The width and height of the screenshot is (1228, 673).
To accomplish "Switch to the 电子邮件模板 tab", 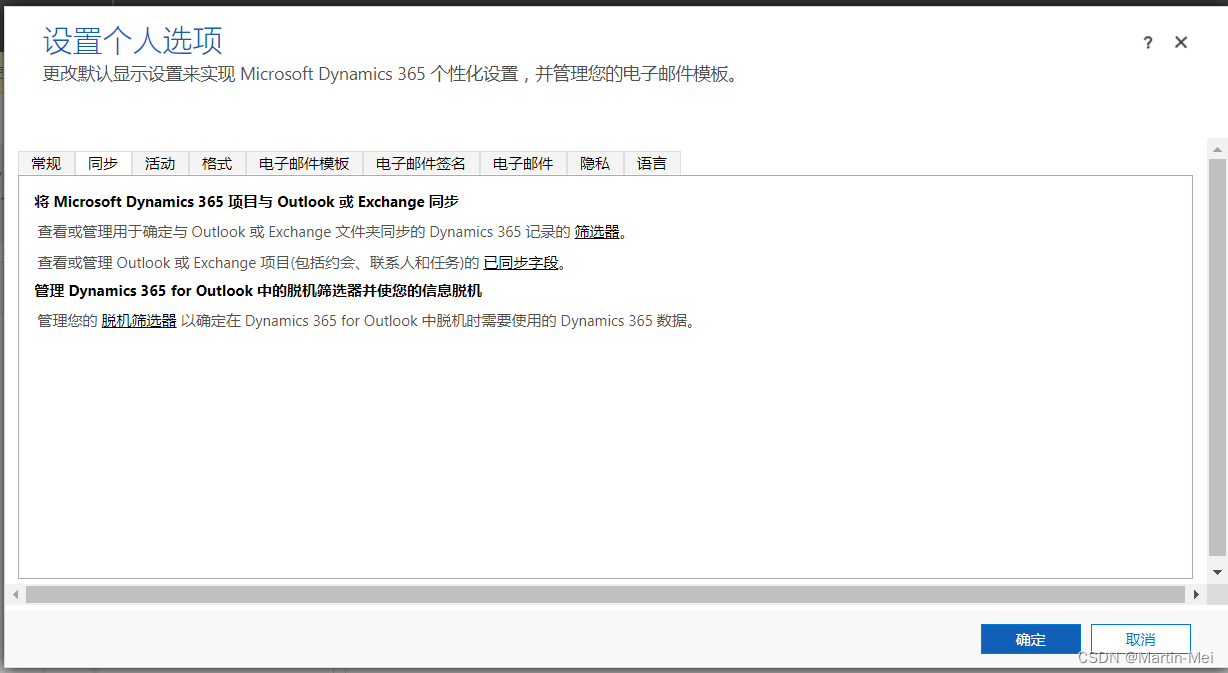I will pyautogui.click(x=304, y=163).
